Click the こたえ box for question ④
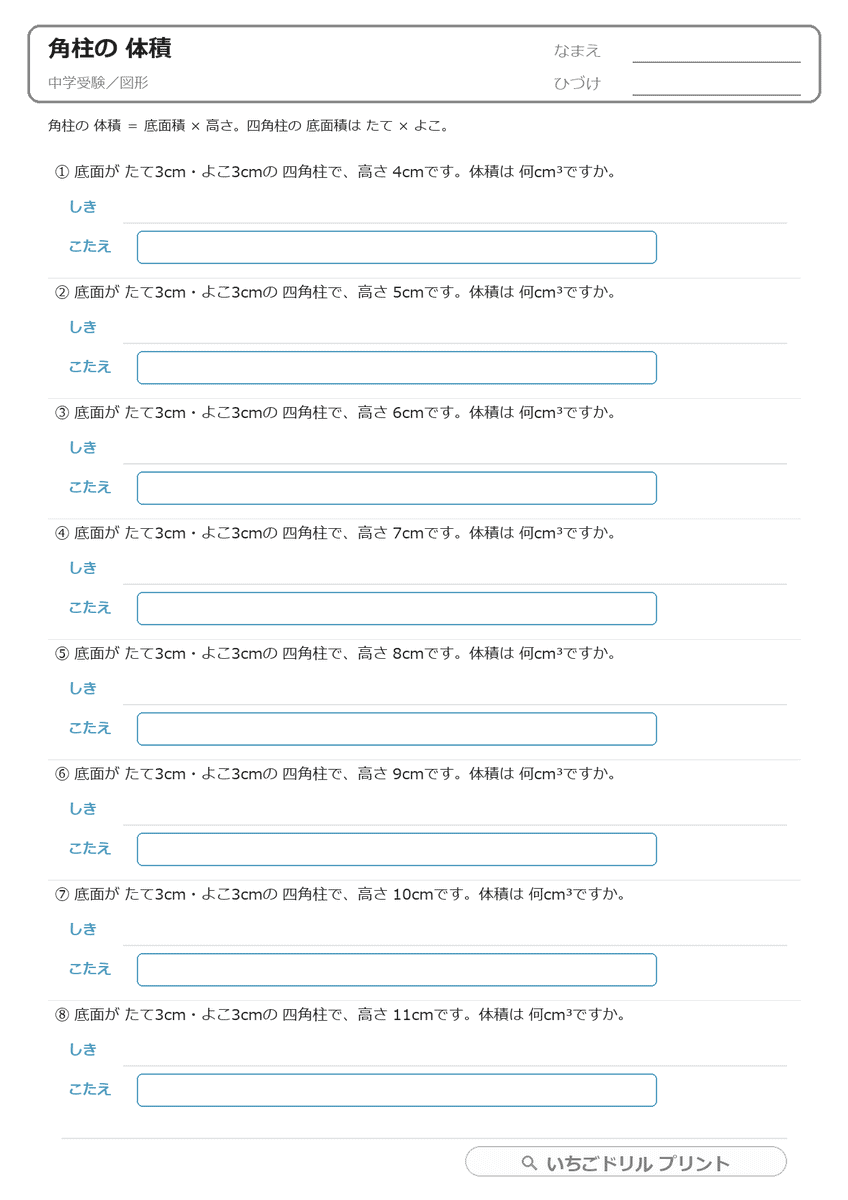Screen dimensions: 848x1200 click(397, 608)
